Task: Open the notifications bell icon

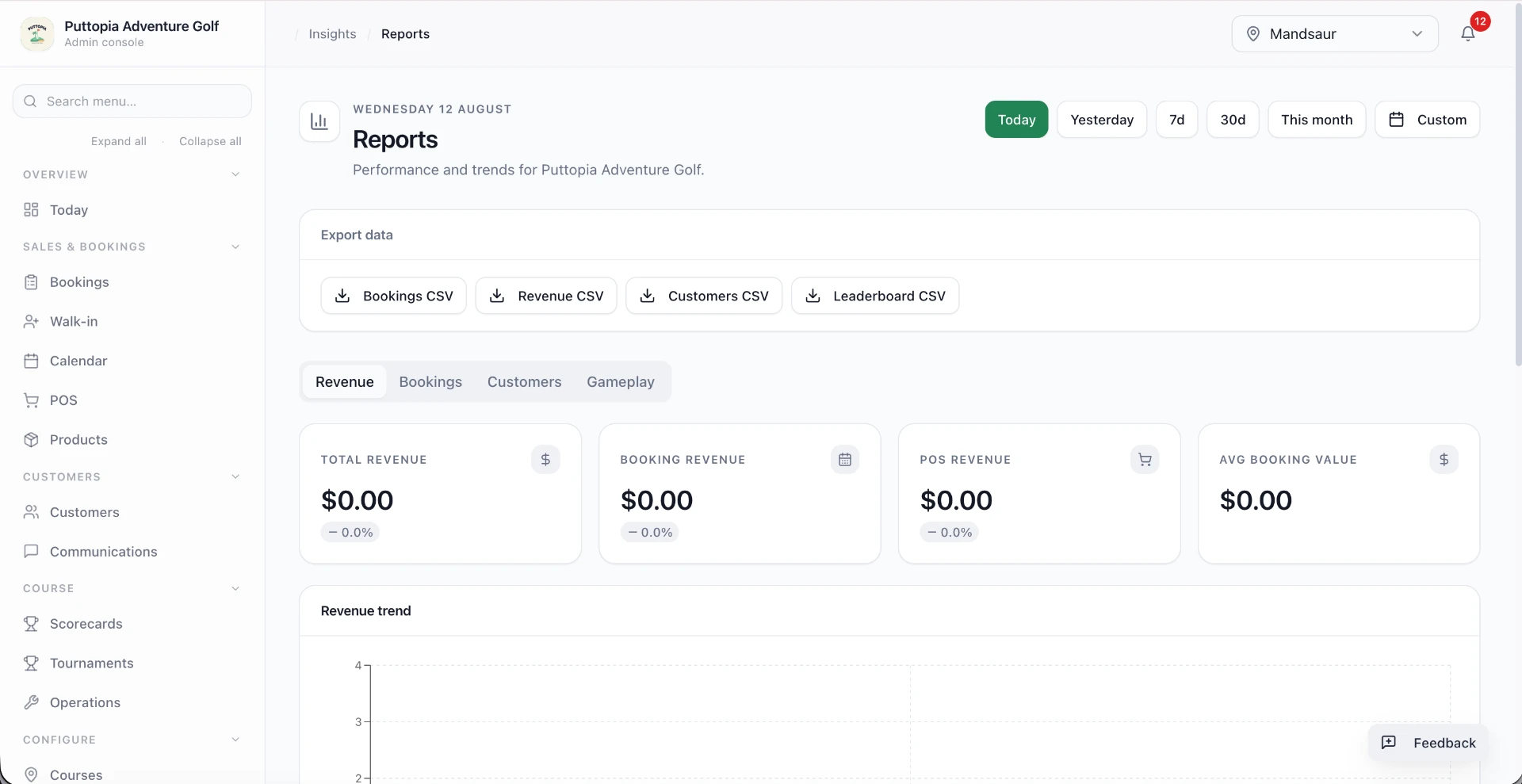Action: click(1467, 33)
